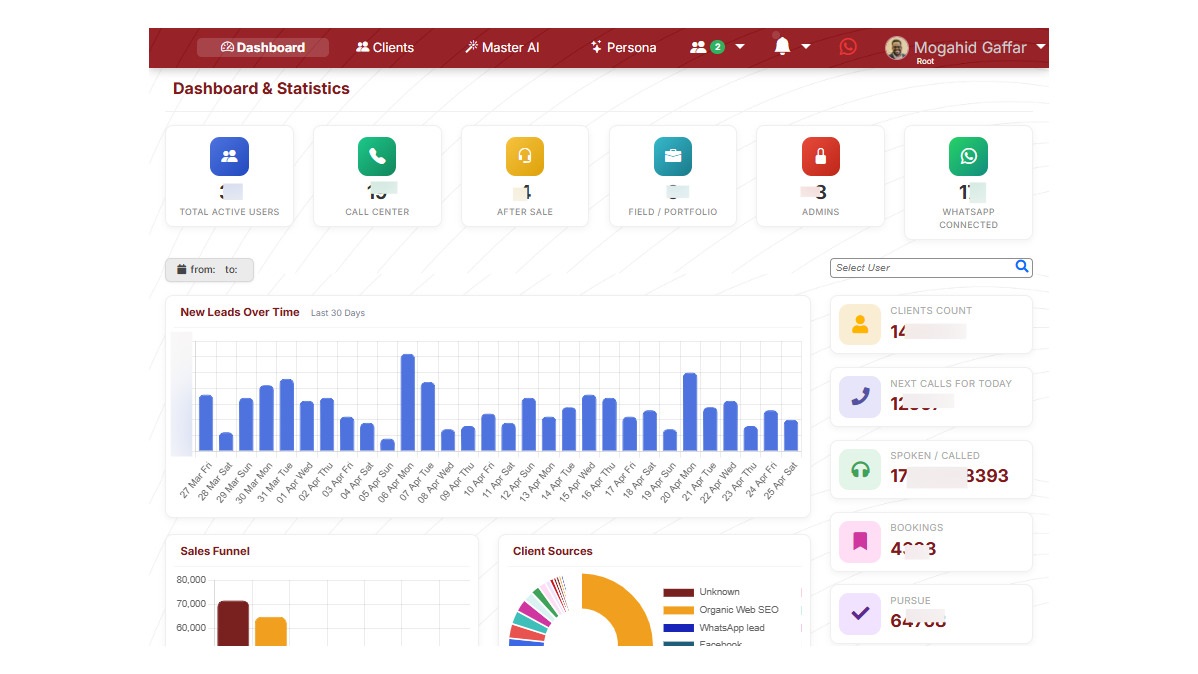Click the WhatsApp lead legend swatch
This screenshot has width=1198, height=674.
tap(678, 628)
